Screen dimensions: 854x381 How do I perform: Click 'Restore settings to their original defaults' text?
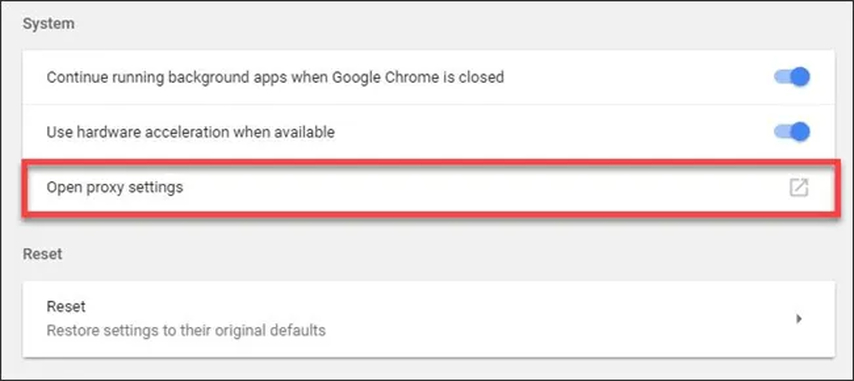[x=186, y=330]
